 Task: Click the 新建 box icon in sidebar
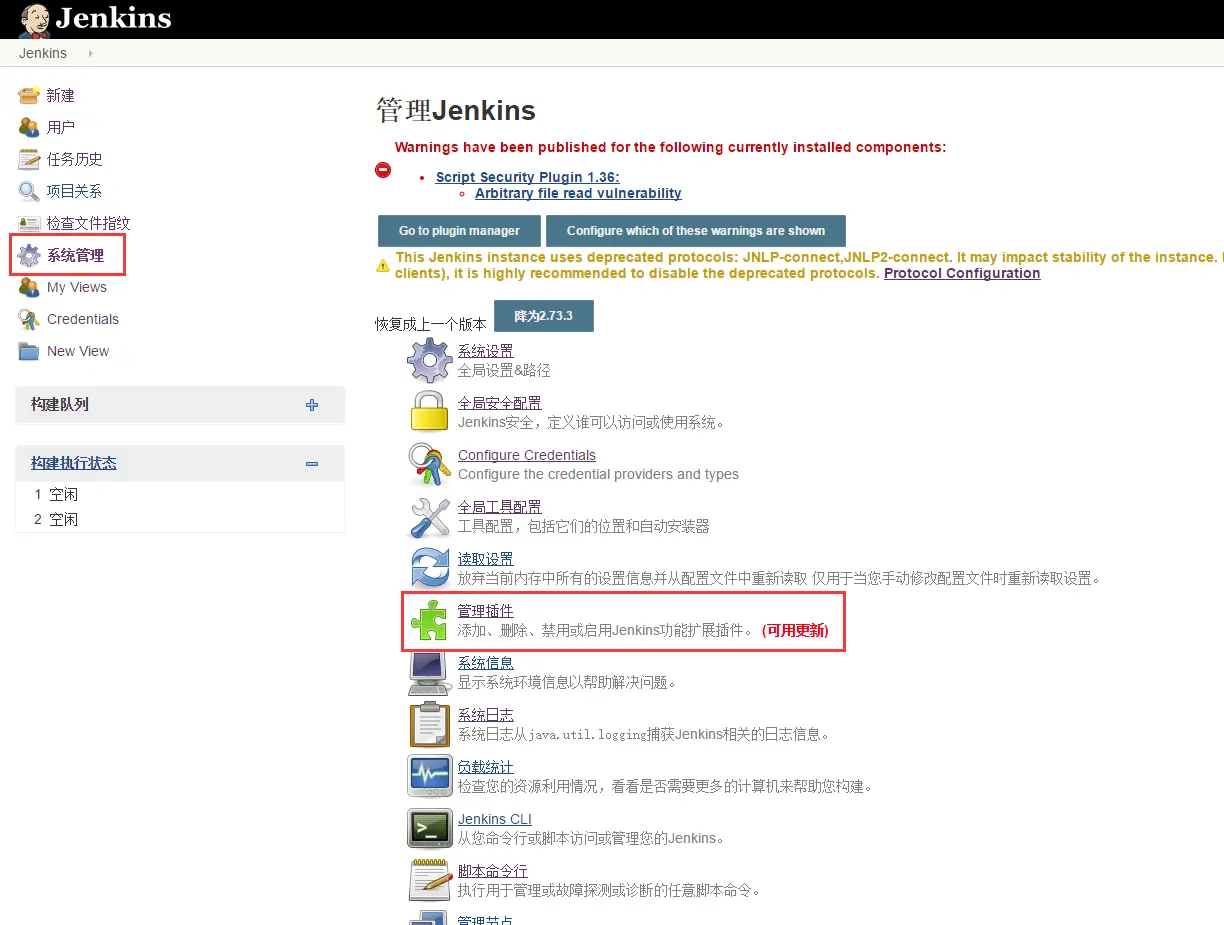click(29, 95)
